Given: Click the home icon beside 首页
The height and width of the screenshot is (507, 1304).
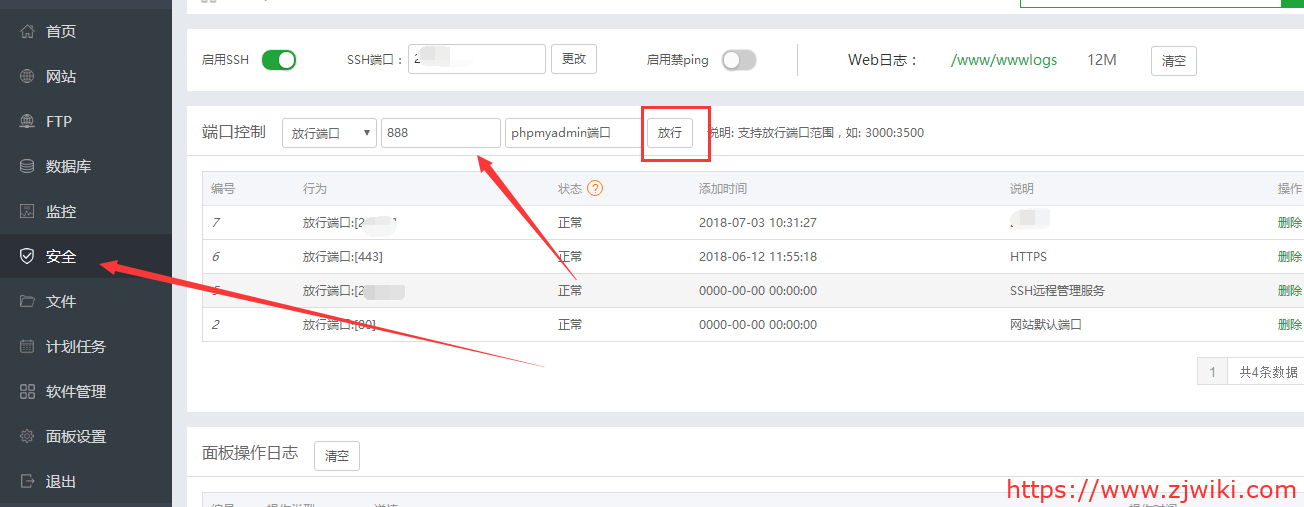Looking at the screenshot, I should click(x=27, y=31).
